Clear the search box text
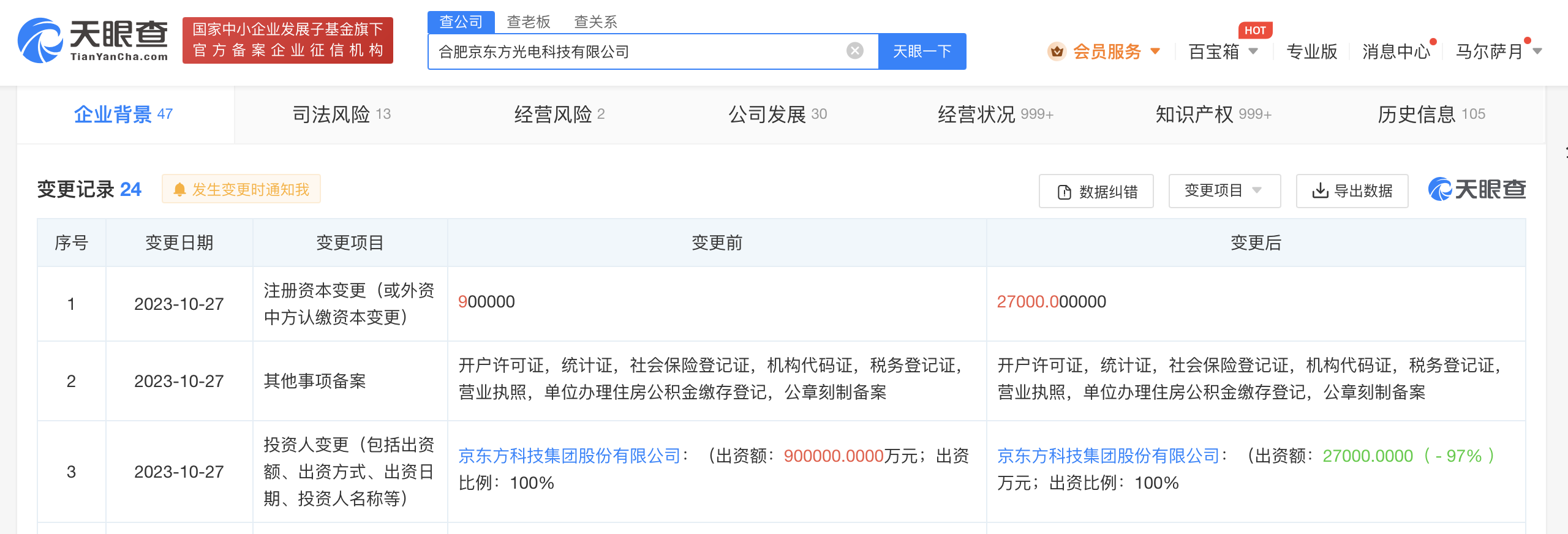The image size is (1568, 534). [855, 51]
